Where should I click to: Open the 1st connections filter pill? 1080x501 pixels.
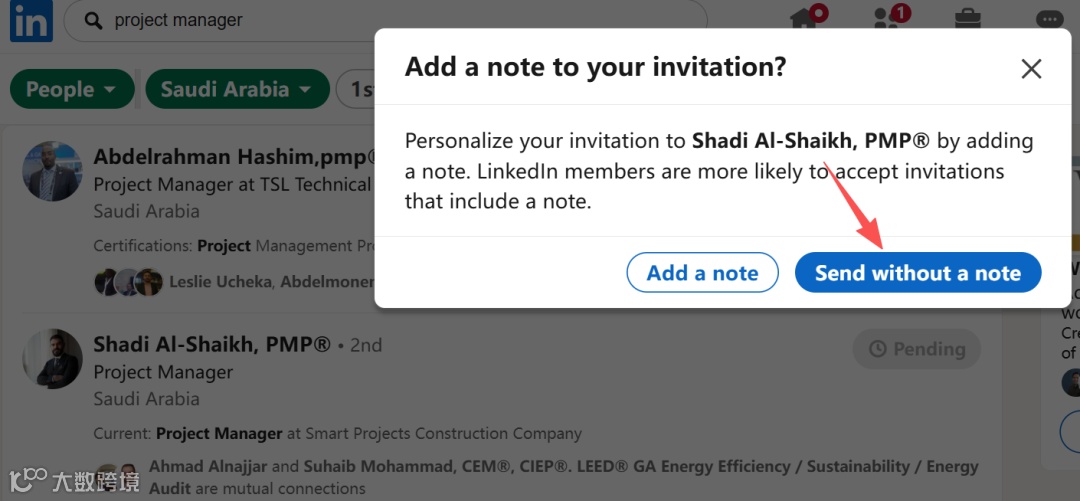[x=357, y=89]
